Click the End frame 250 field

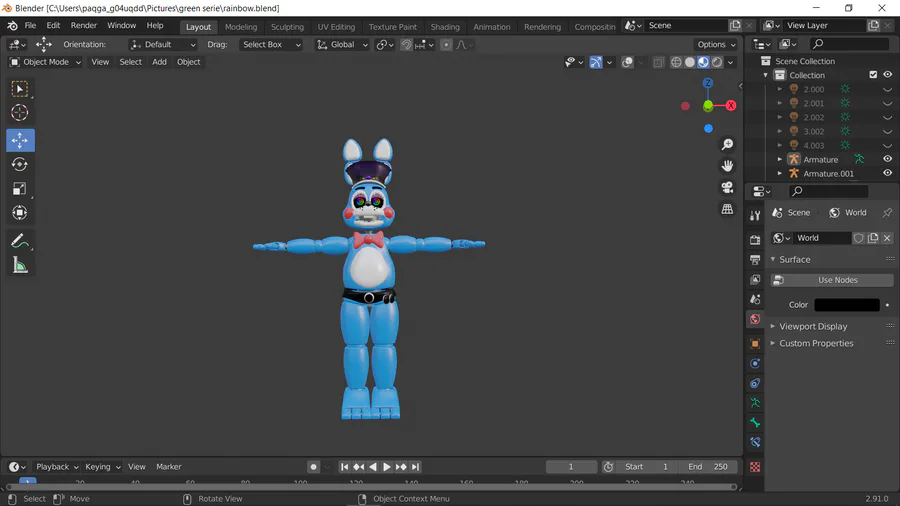(708, 467)
